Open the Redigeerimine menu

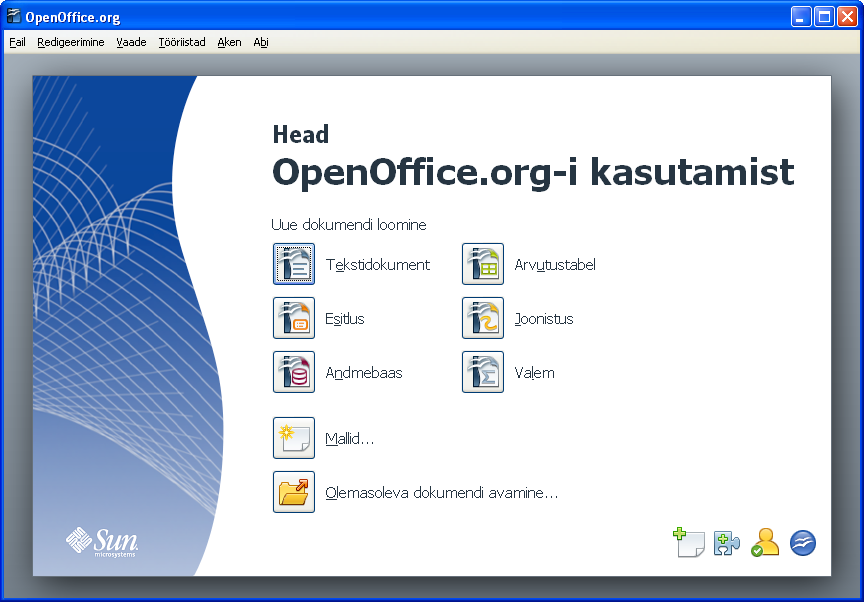[71, 42]
